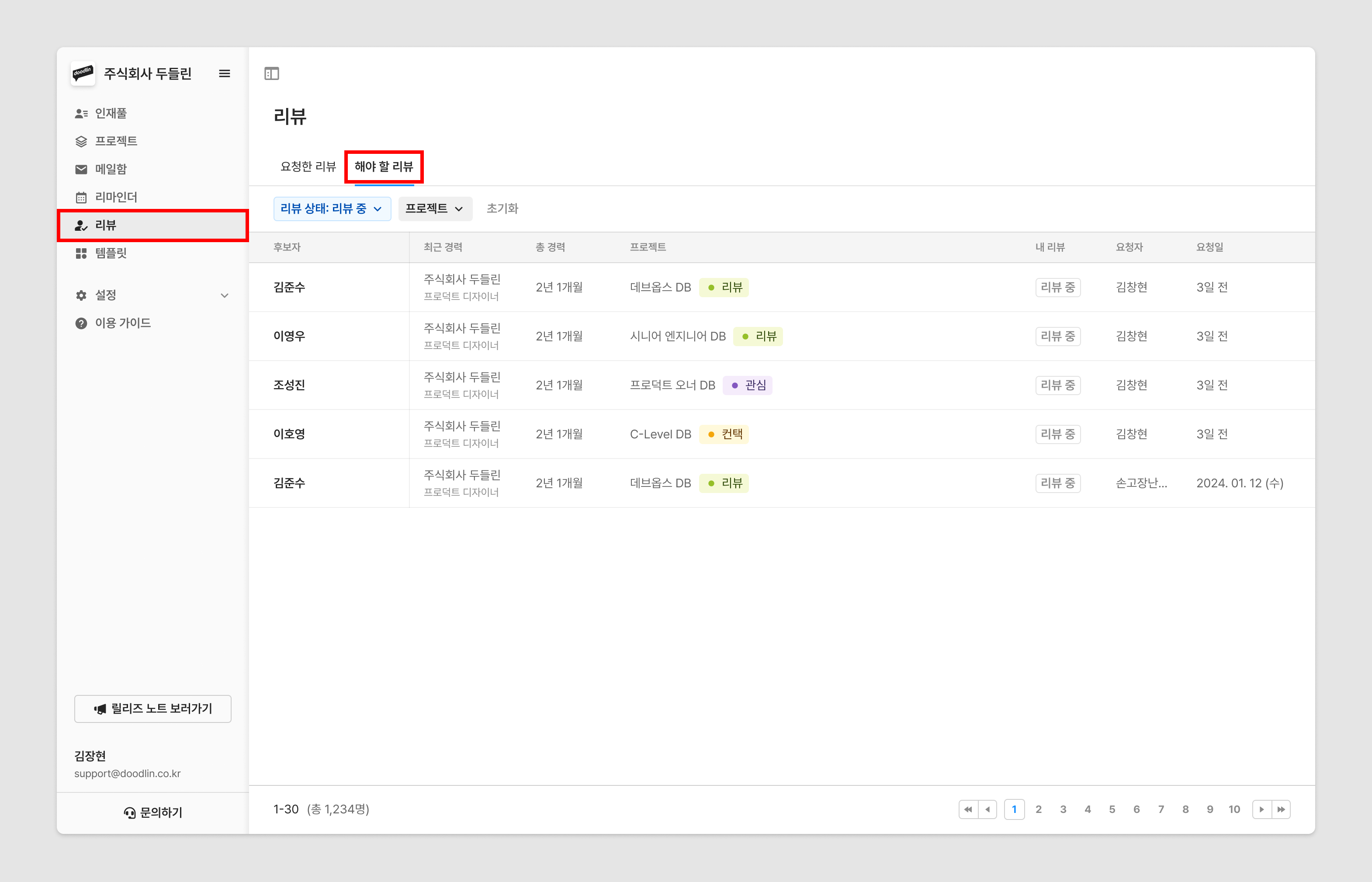Viewport: 1372px width, 882px height.
Task: Click the hamburger menu icon beside company name
Action: 225,73
